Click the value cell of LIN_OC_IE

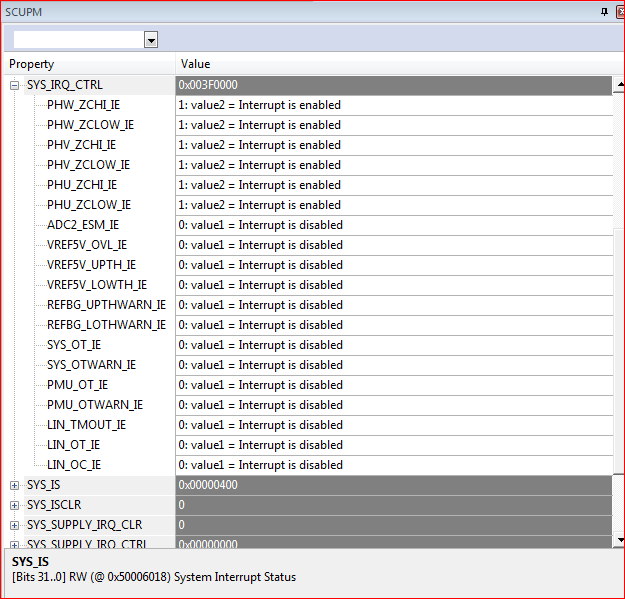(394, 465)
